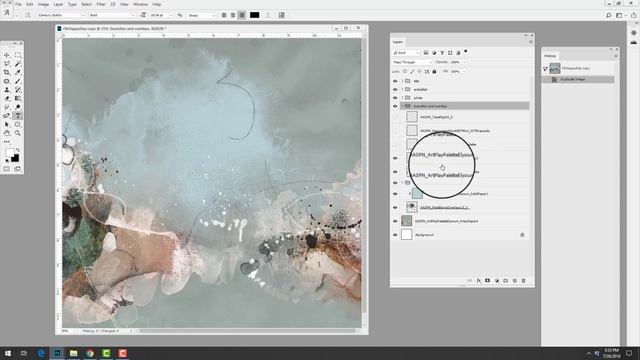The width and height of the screenshot is (640, 360).
Task: Create a new group folder icon
Action: tap(506, 281)
